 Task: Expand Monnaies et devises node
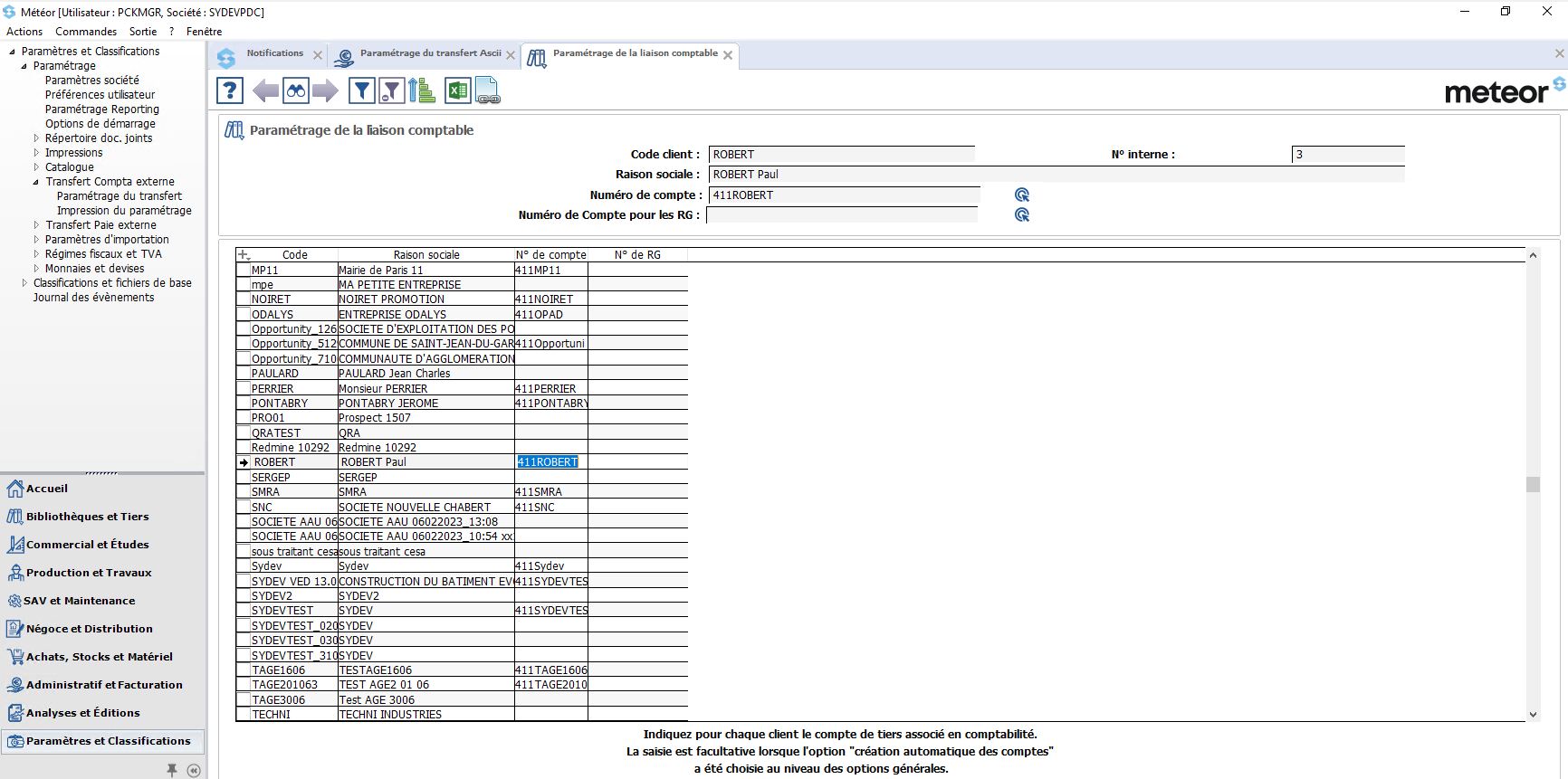pos(36,269)
